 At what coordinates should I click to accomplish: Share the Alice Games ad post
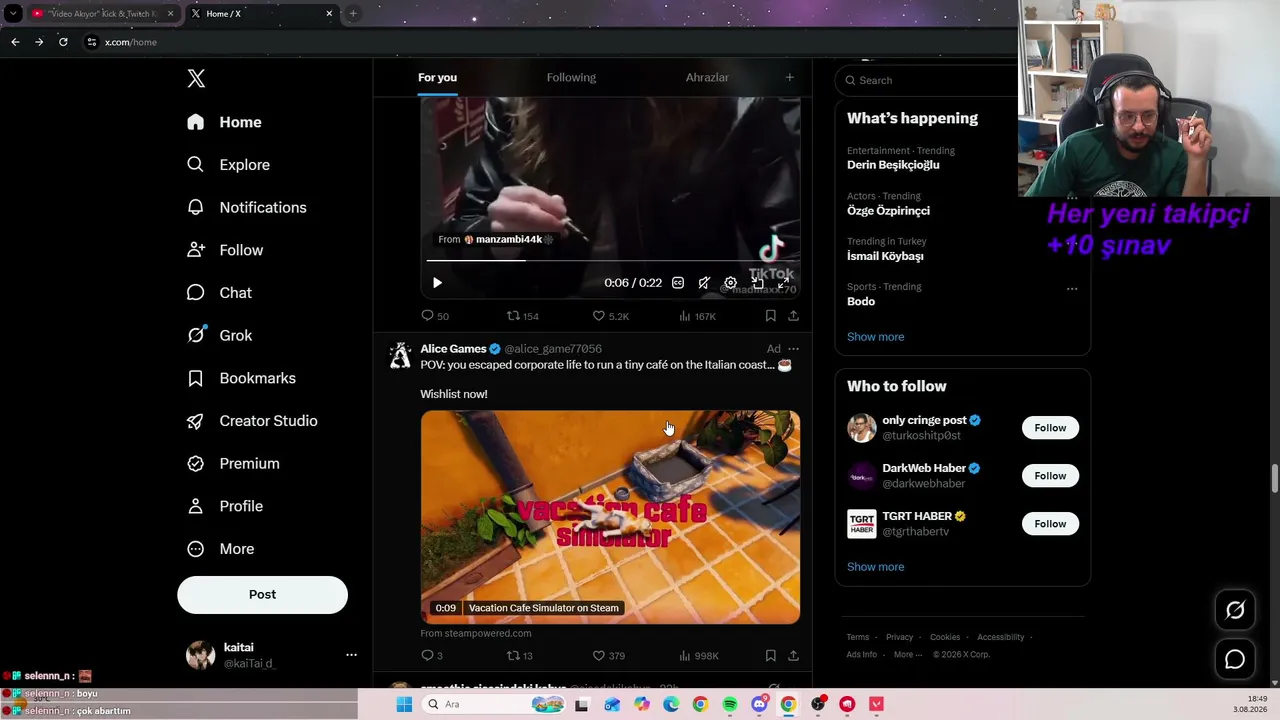pos(793,656)
